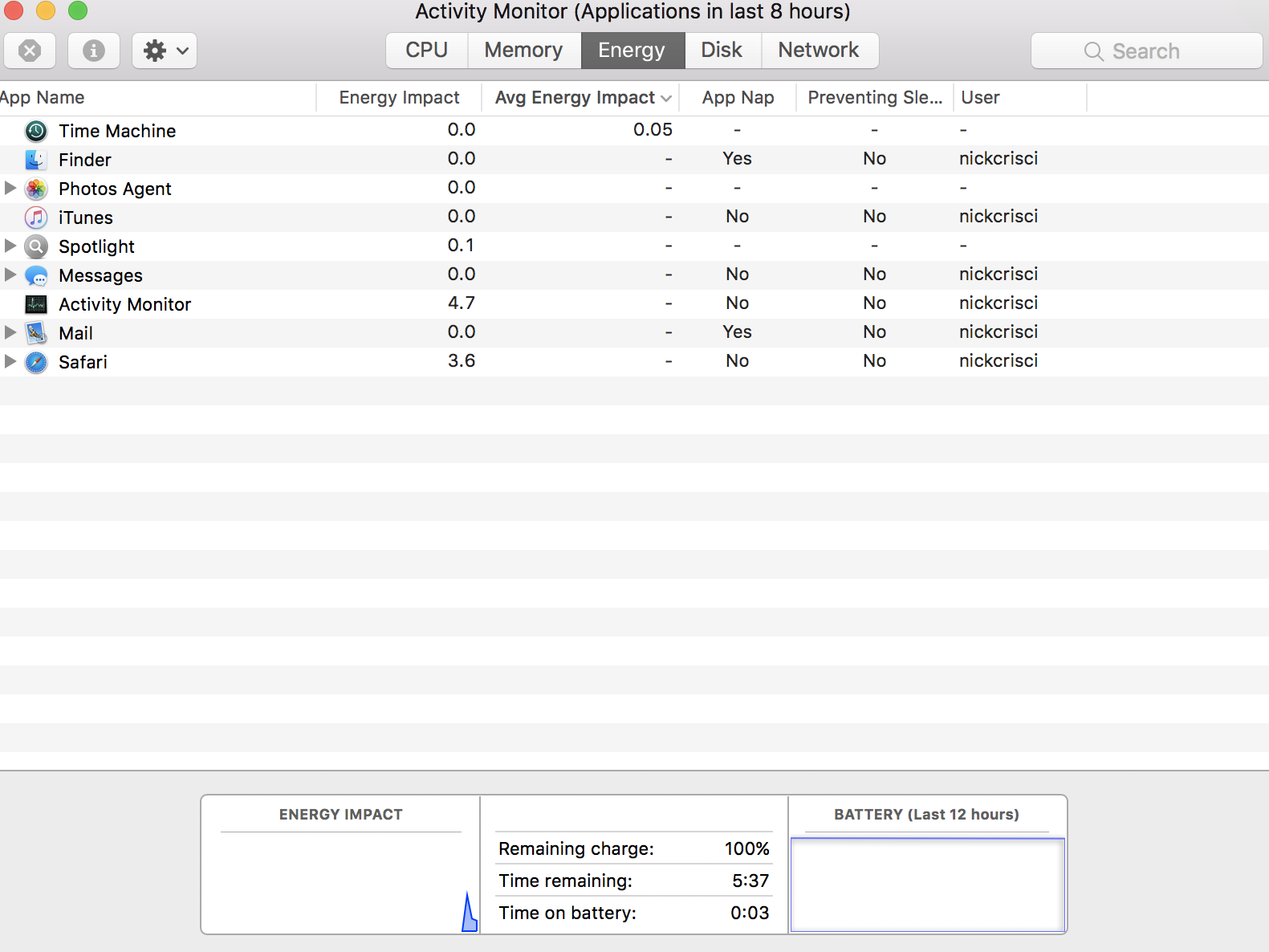
Task: Click the Finder app icon
Action: (36, 160)
